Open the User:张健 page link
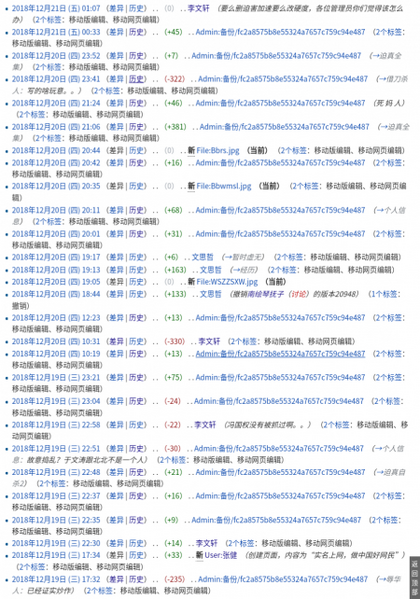 (221, 555)
